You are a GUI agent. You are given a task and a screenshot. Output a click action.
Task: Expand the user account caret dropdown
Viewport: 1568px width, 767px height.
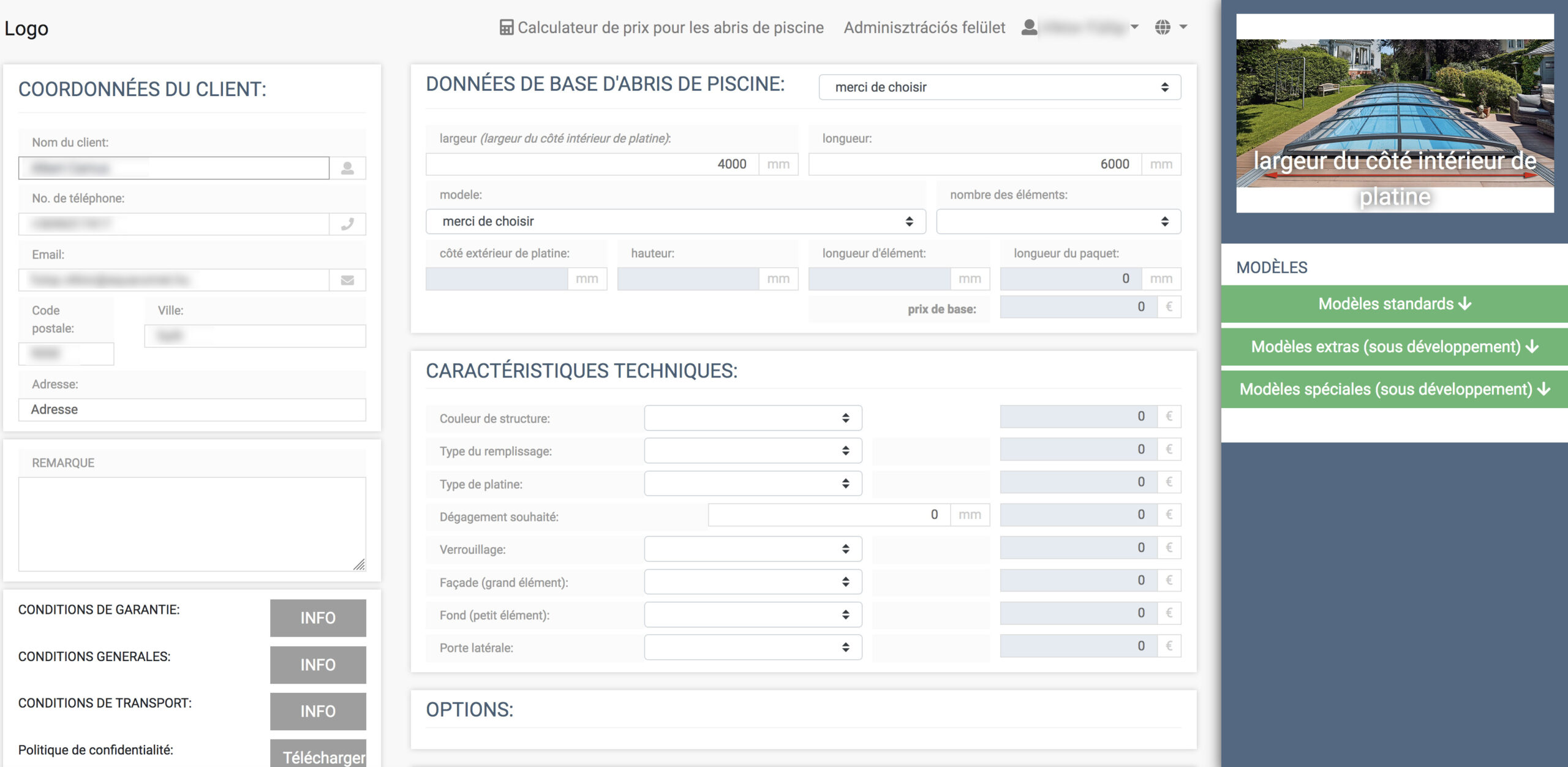pos(1134,28)
